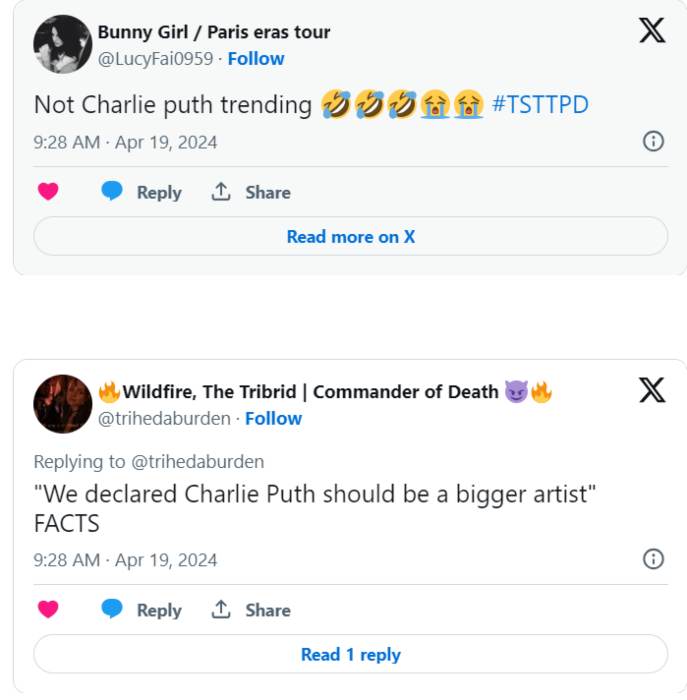Click the @trihedaburden handle under Wildfire name
Viewport: 687px width, 700px height.
click(x=164, y=419)
